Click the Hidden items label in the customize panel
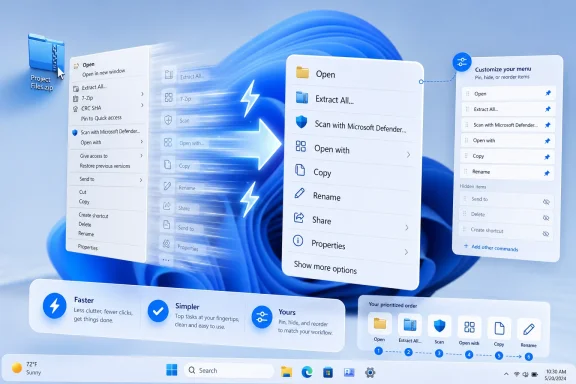576x384 pixels. click(x=473, y=186)
